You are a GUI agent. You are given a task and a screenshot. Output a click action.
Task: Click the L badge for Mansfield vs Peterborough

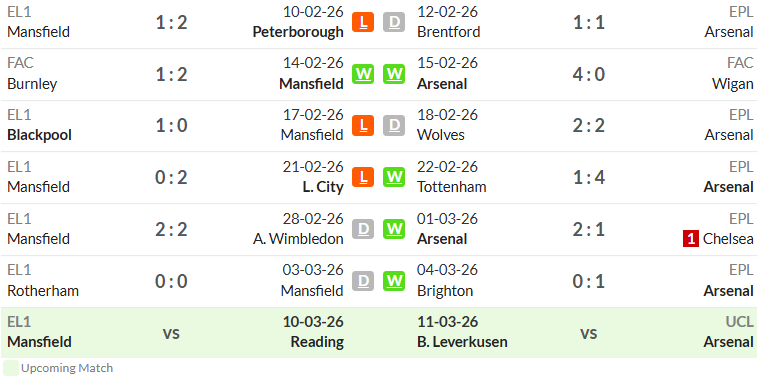pyautogui.click(x=363, y=22)
